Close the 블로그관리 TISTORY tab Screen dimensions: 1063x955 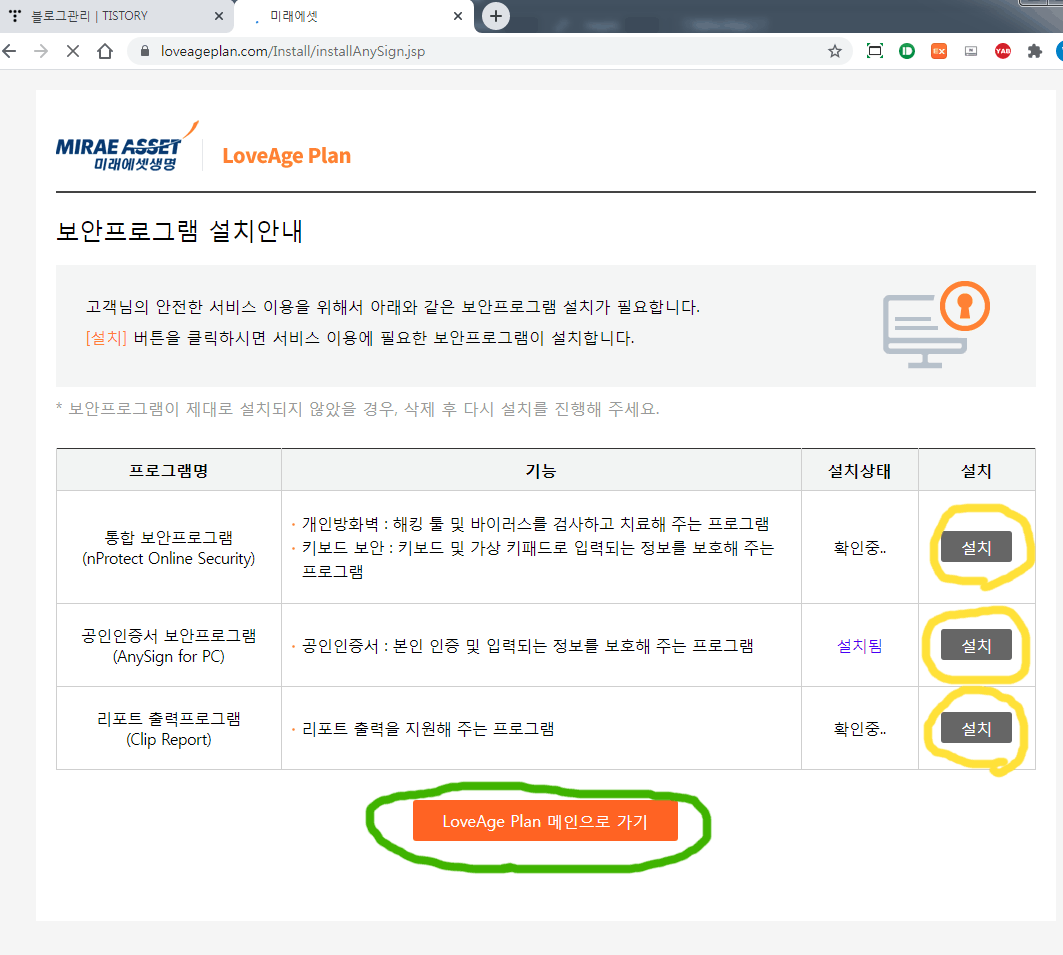click(x=218, y=16)
